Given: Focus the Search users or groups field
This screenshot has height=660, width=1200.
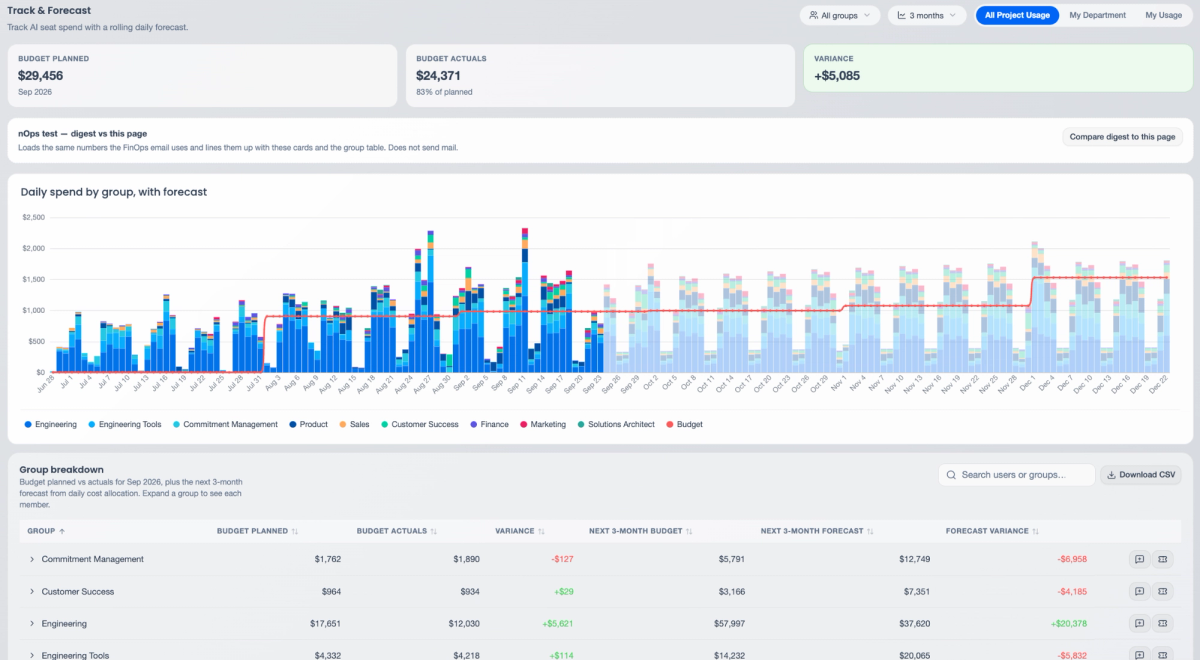Looking at the screenshot, I should click(1017, 475).
